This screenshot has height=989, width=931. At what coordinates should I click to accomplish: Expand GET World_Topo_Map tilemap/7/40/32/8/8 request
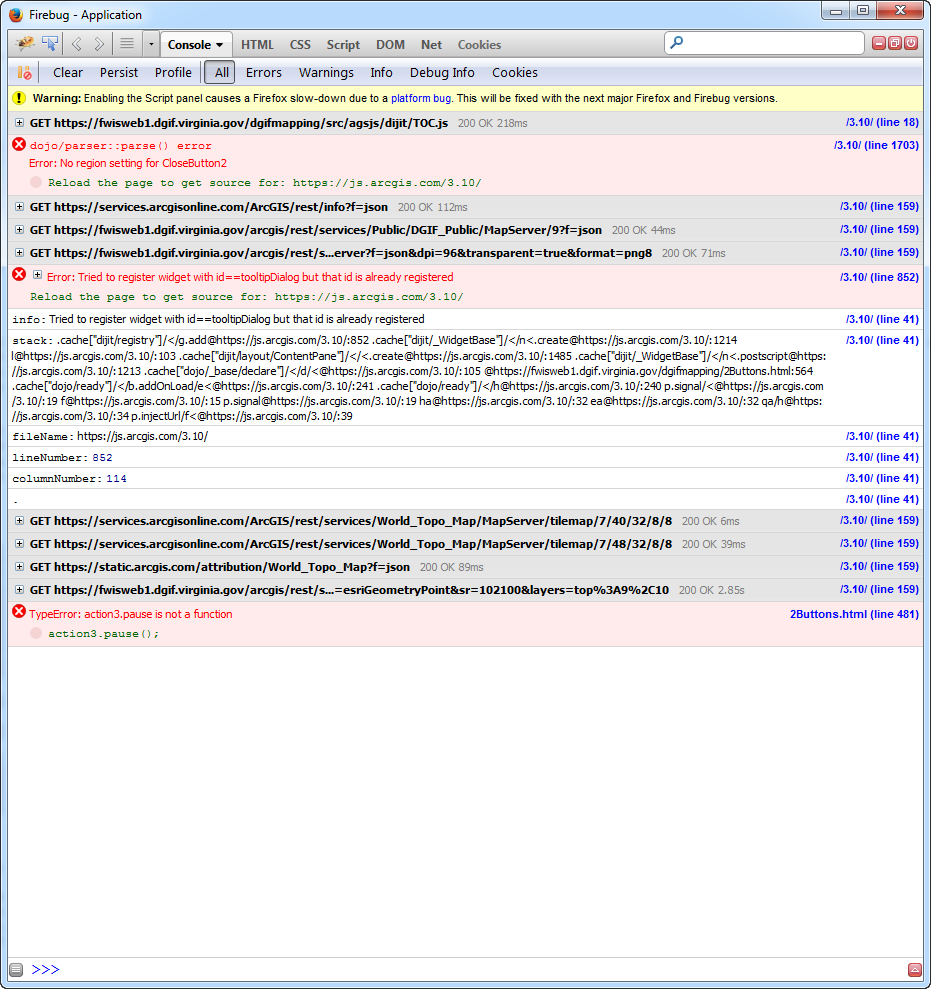click(20, 521)
